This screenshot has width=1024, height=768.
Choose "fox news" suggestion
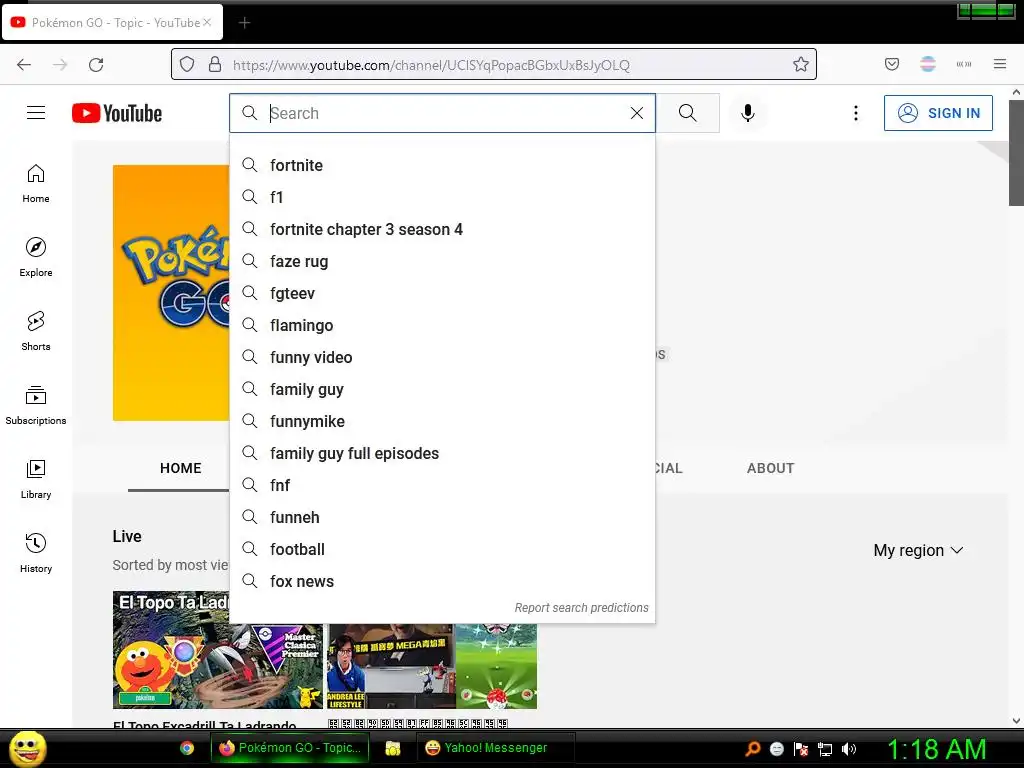(442, 581)
